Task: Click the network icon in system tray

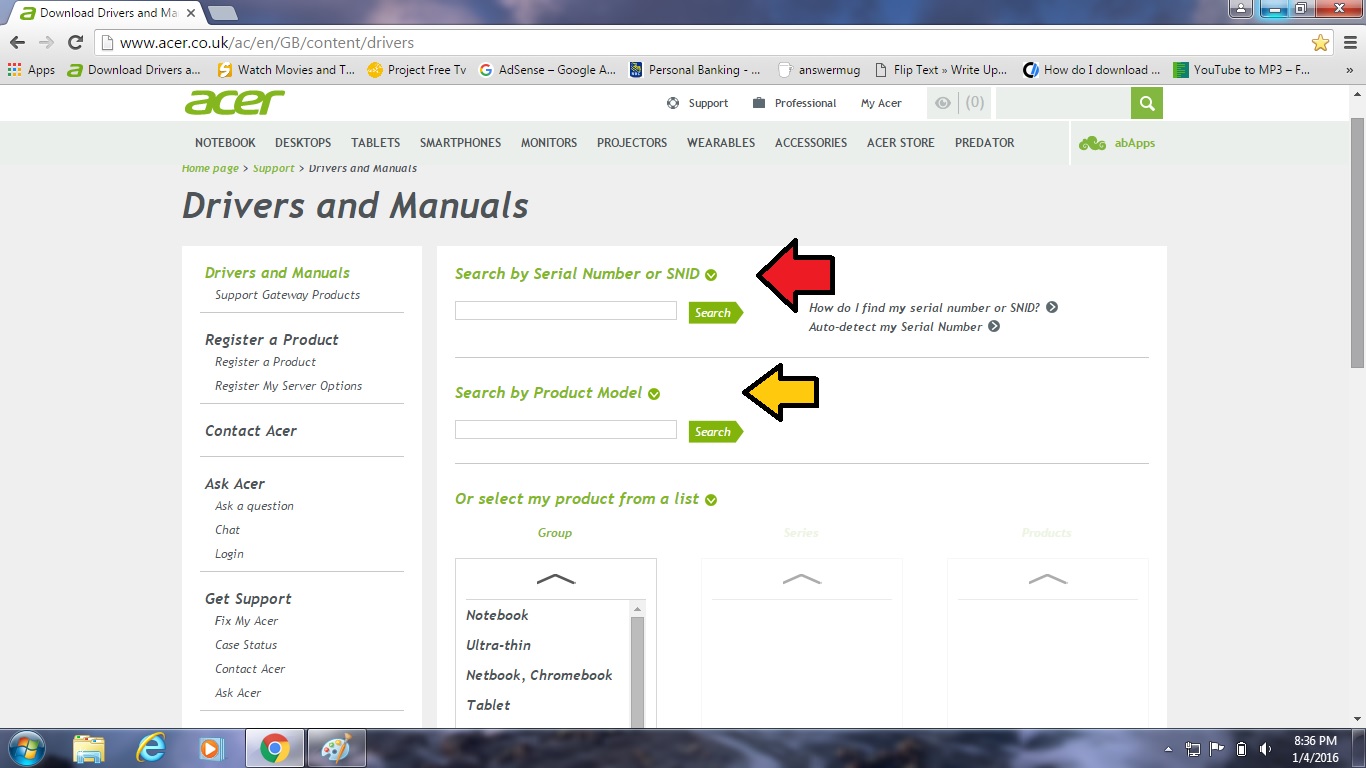Action: (x=1193, y=749)
